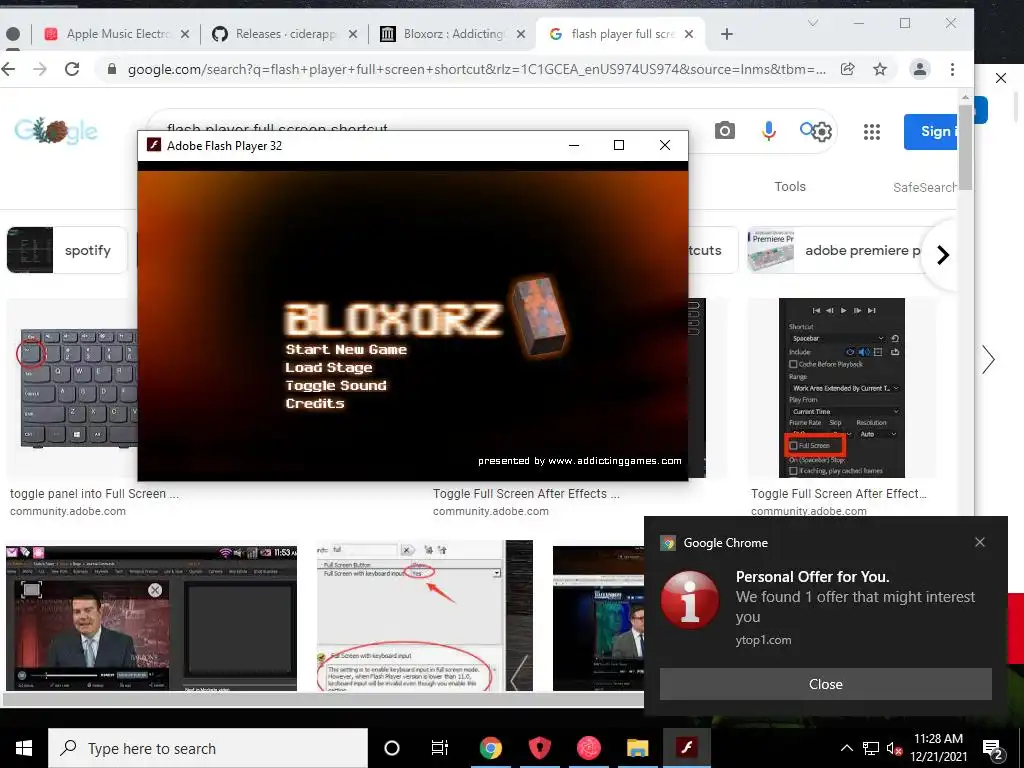Open SafeSearch settings
The width and height of the screenshot is (1024, 768).
click(x=925, y=187)
